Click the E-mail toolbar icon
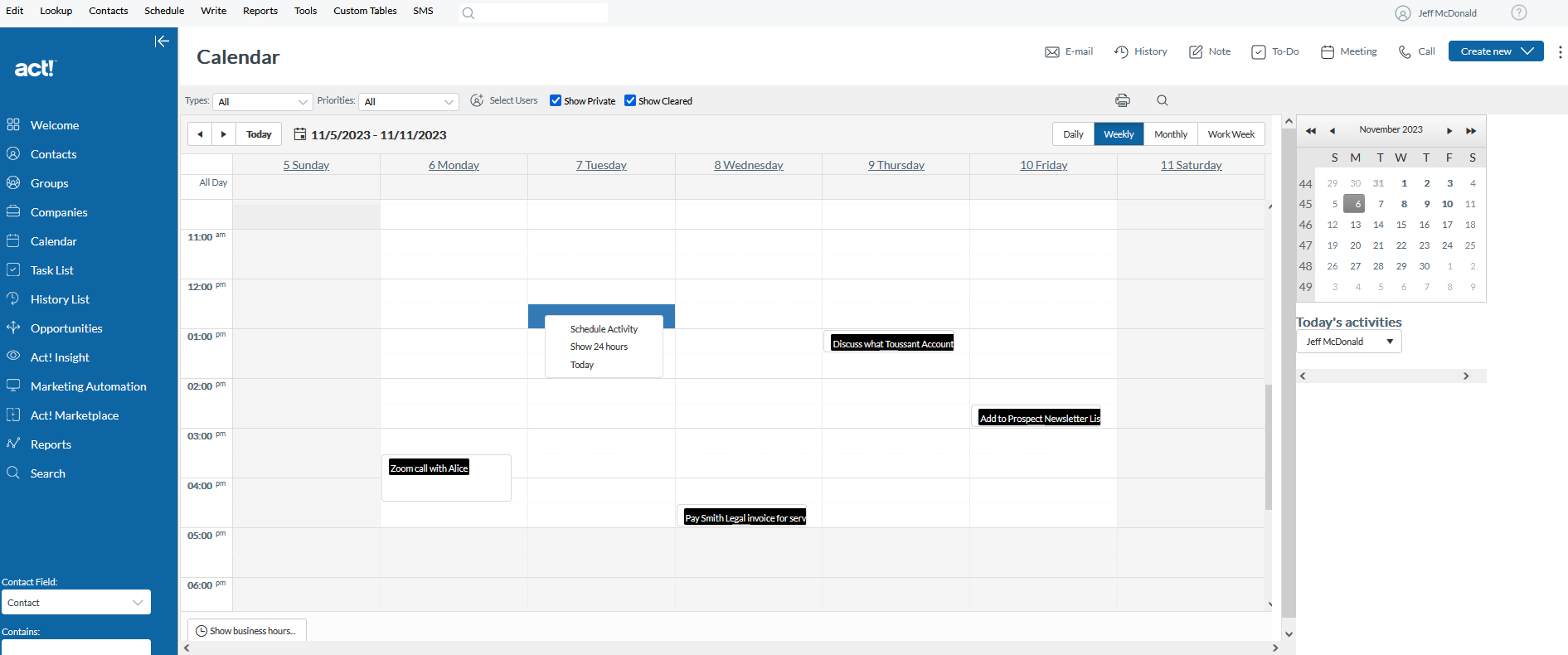Image resolution: width=1568 pixels, height=655 pixels. tap(1052, 51)
